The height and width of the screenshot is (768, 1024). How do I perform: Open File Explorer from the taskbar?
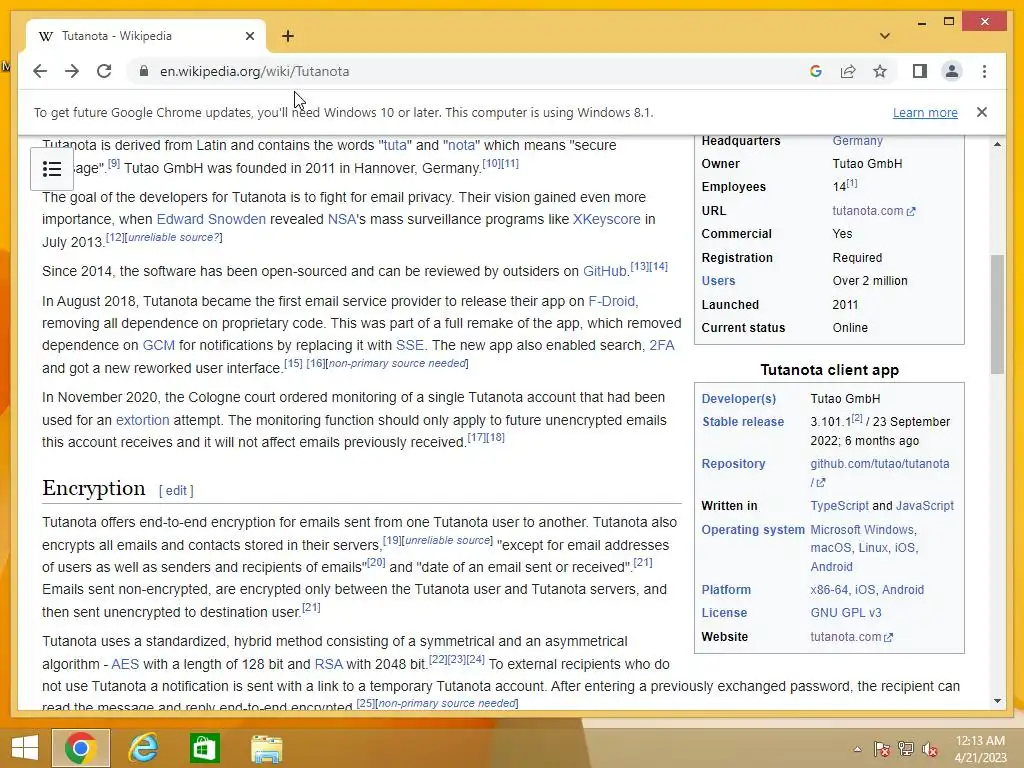click(266, 748)
